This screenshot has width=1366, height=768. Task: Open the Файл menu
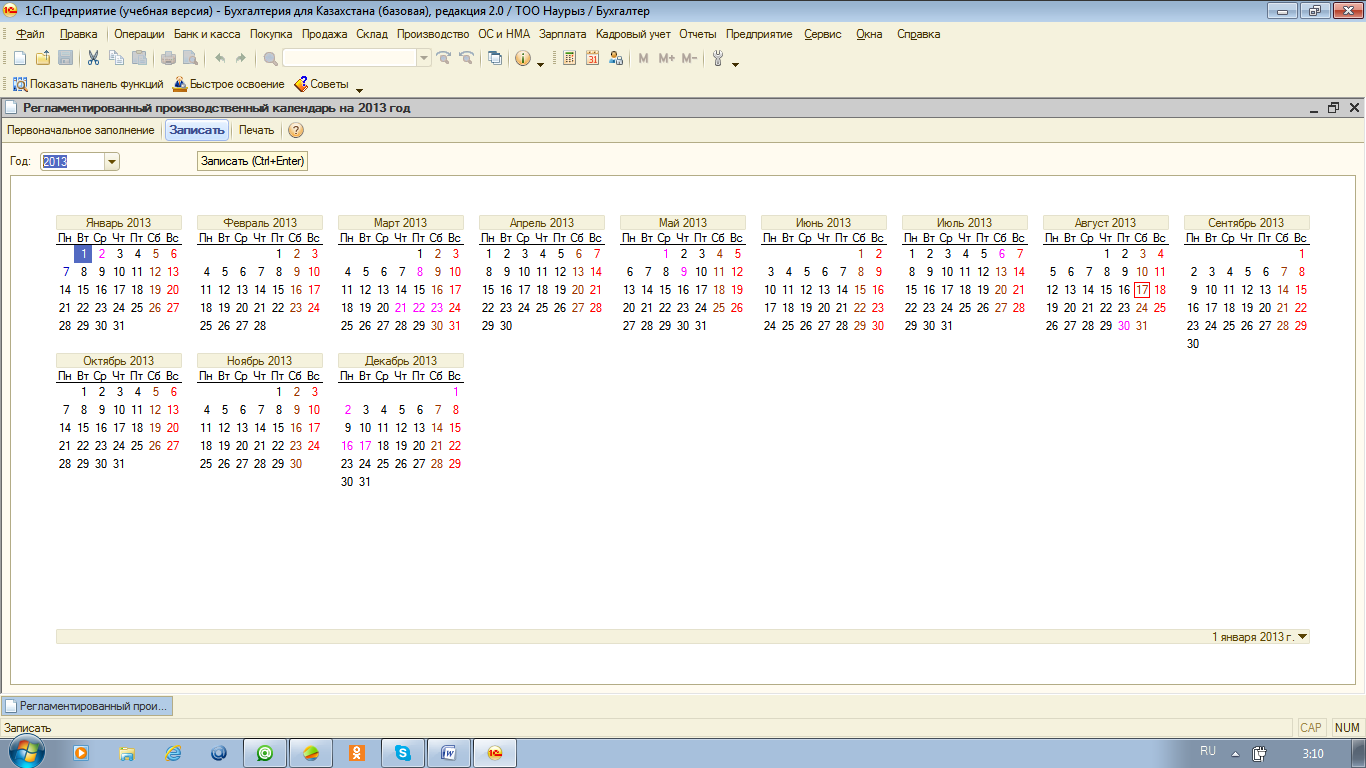[31, 34]
